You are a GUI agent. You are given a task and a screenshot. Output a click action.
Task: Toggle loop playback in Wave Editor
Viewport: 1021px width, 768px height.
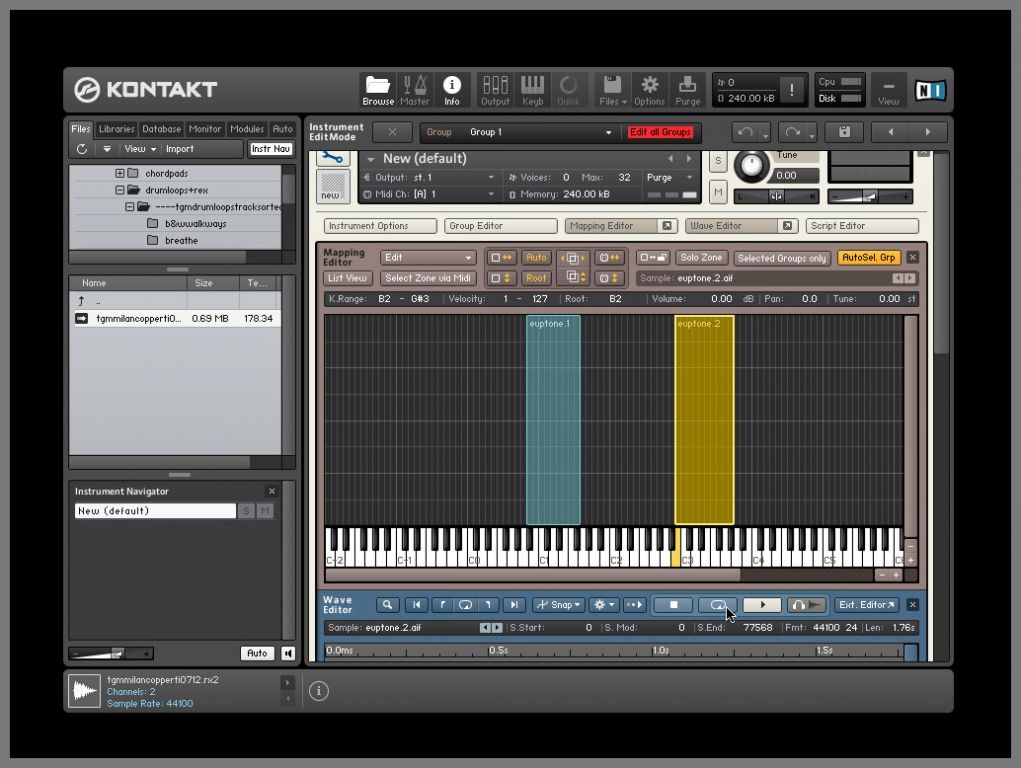[718, 605]
